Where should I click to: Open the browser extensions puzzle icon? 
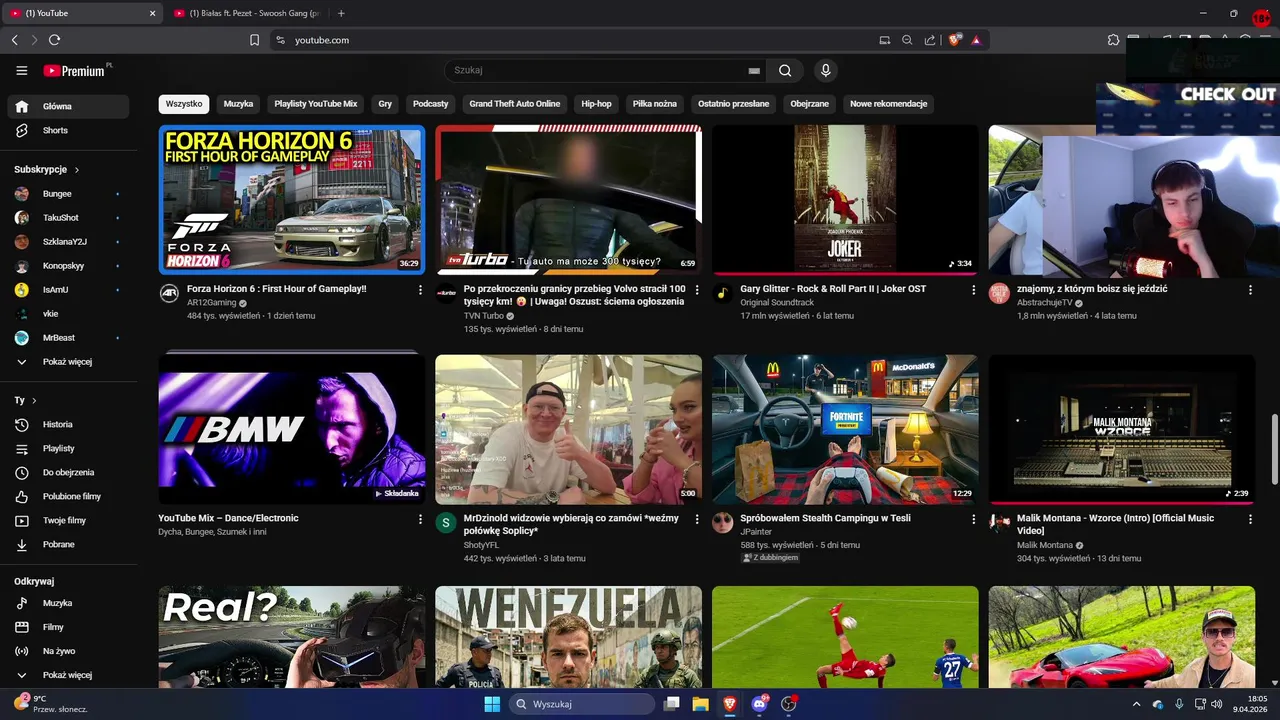[1113, 40]
